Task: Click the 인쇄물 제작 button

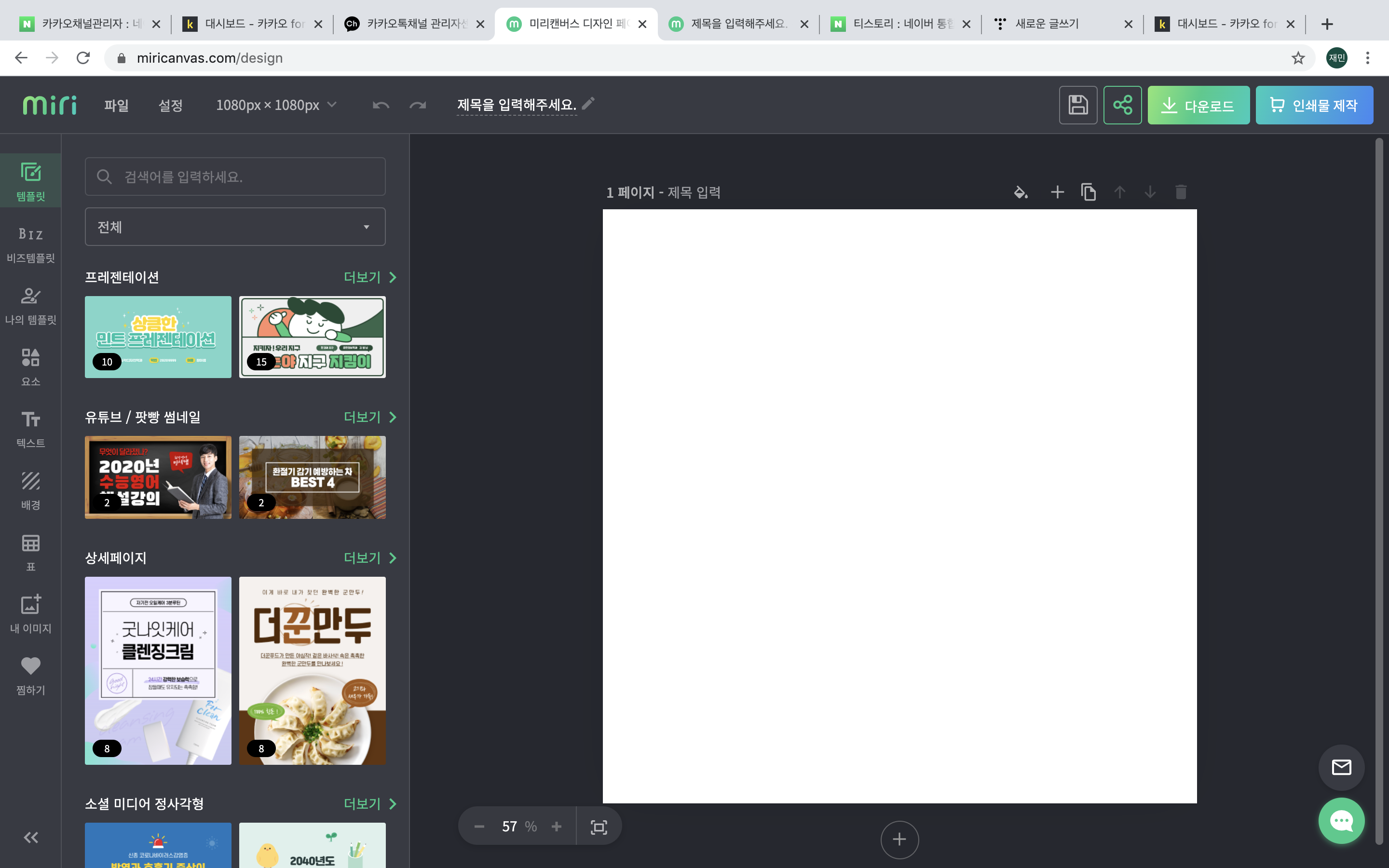Action: pyautogui.click(x=1314, y=106)
